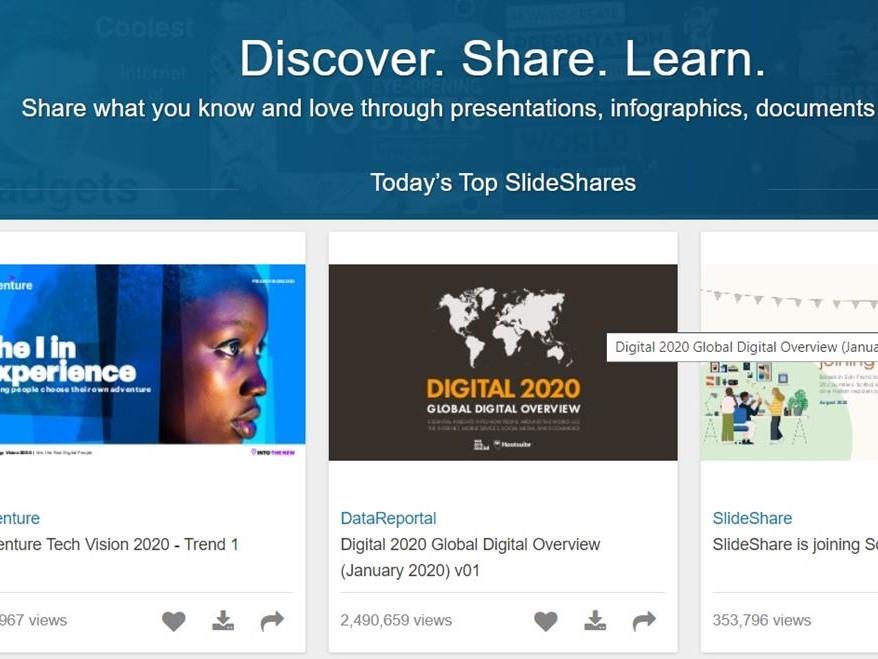The image size is (878, 659).
Task: Click the 2,490,659 views count
Action: coord(396,620)
